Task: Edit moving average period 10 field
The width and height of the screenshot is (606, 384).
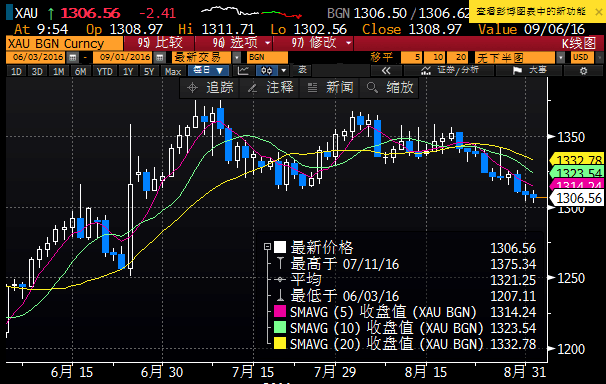Action: 434,58
